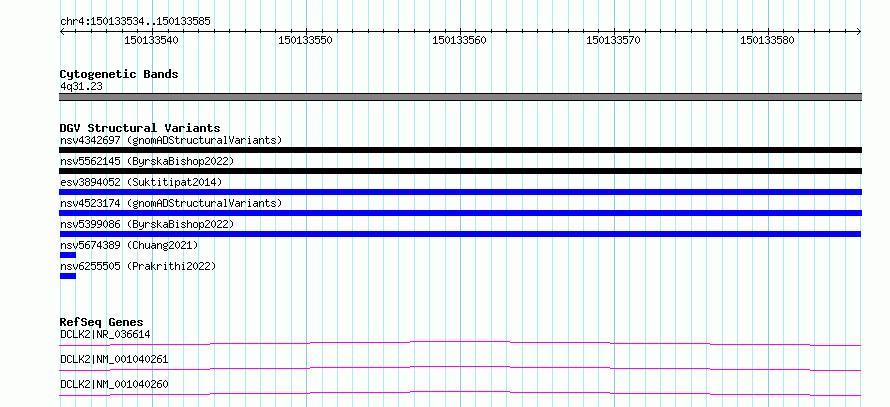
Task: Open nsv5674389 (Chuang2021) label
Action: click(129, 245)
